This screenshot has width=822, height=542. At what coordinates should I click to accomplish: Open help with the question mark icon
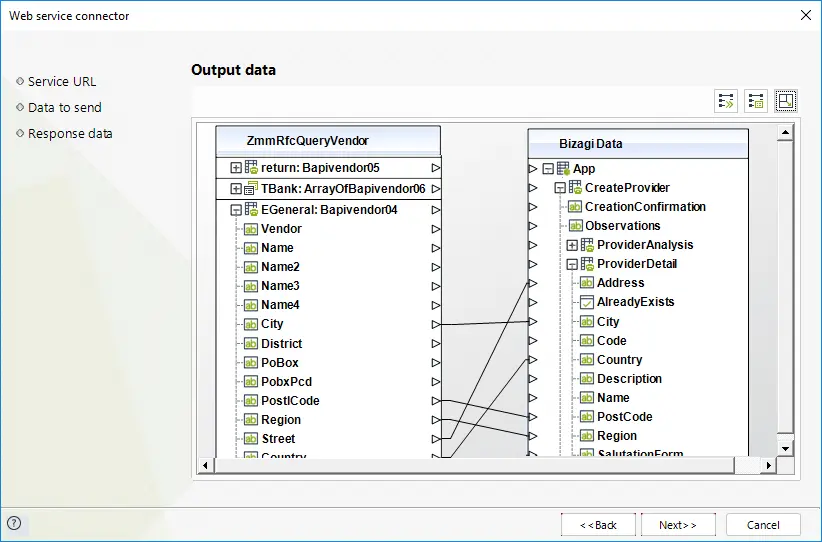[x=14, y=523]
